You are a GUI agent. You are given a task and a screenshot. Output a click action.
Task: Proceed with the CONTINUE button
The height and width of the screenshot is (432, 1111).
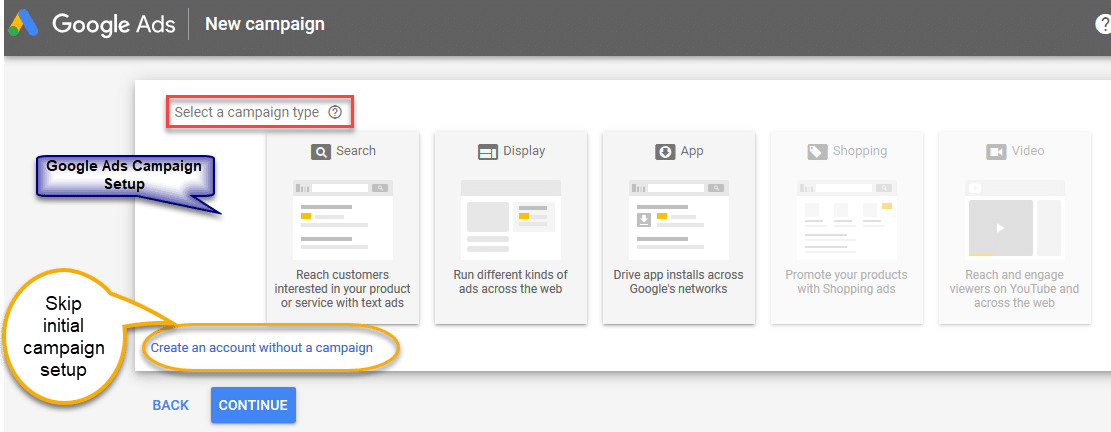(x=253, y=405)
